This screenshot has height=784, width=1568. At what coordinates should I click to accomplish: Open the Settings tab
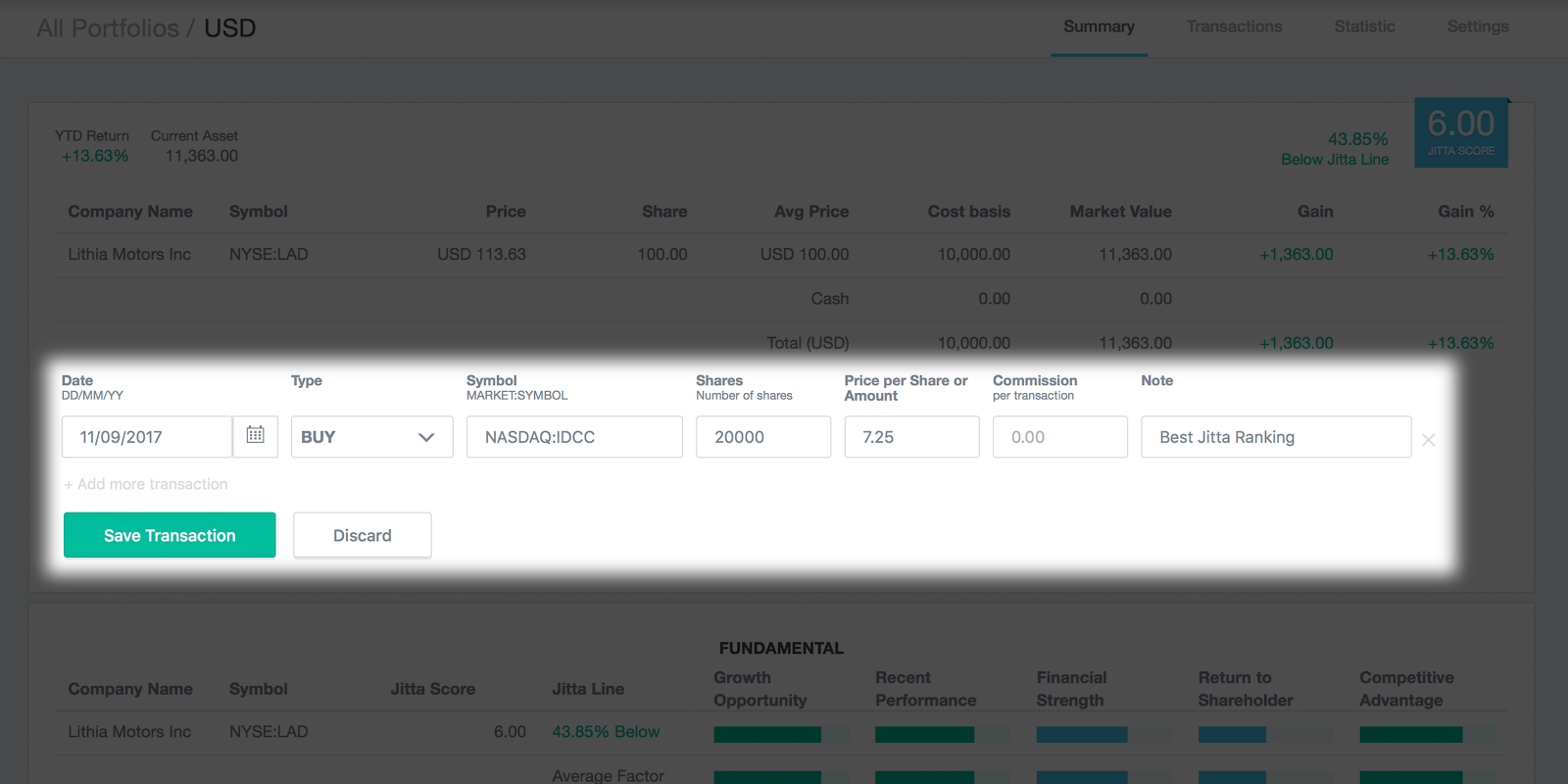[1478, 27]
